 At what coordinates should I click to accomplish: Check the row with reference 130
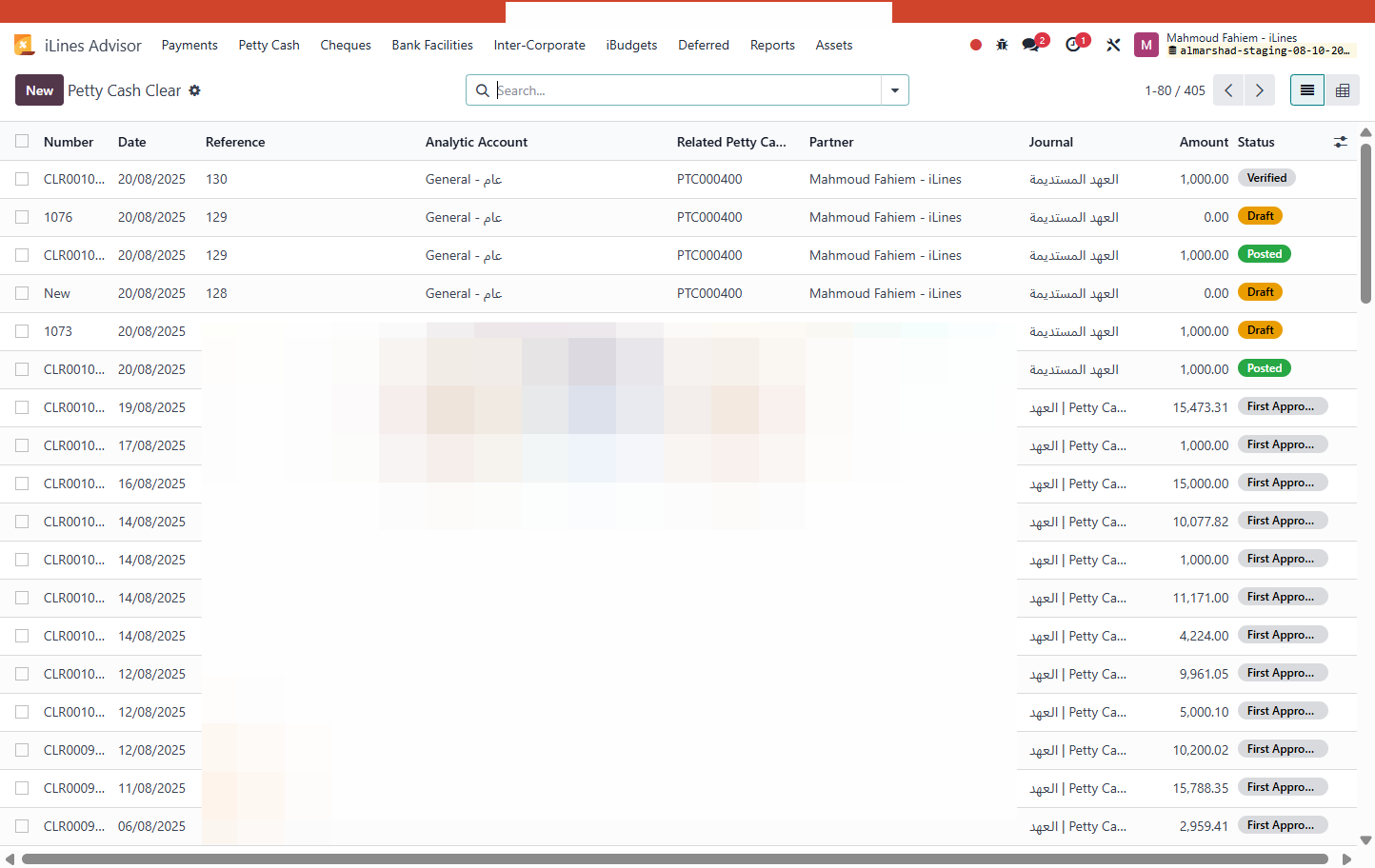click(x=22, y=179)
